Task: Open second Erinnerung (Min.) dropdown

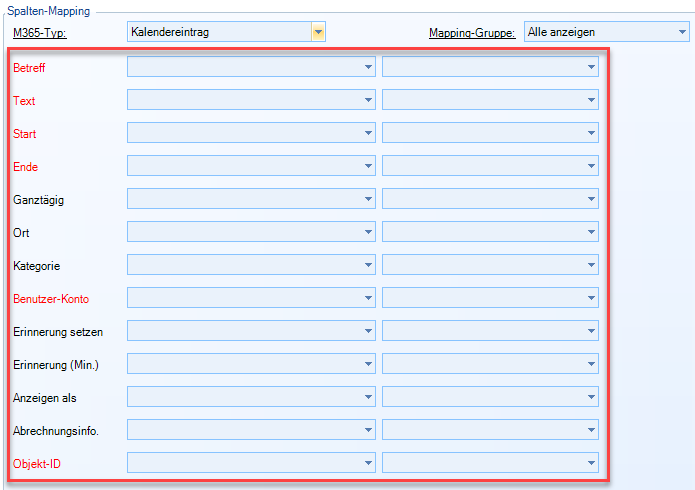Action: pos(490,364)
